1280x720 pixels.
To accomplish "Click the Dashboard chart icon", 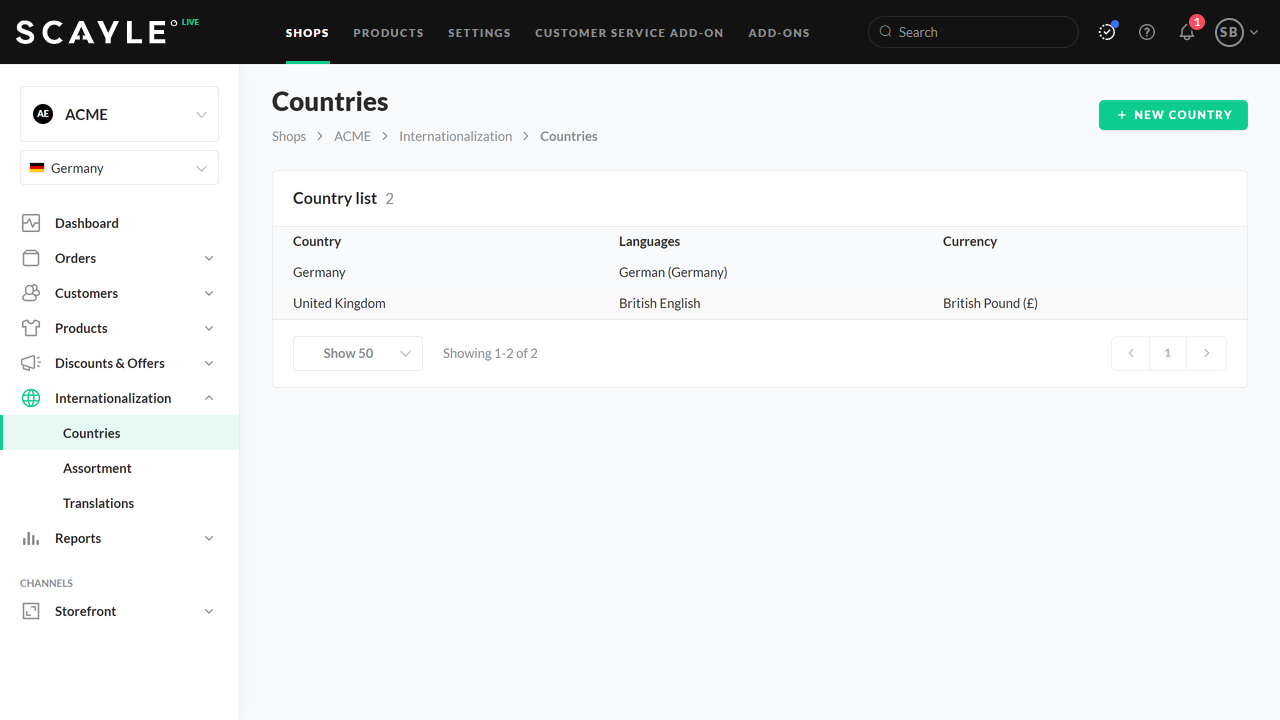I will coord(31,223).
